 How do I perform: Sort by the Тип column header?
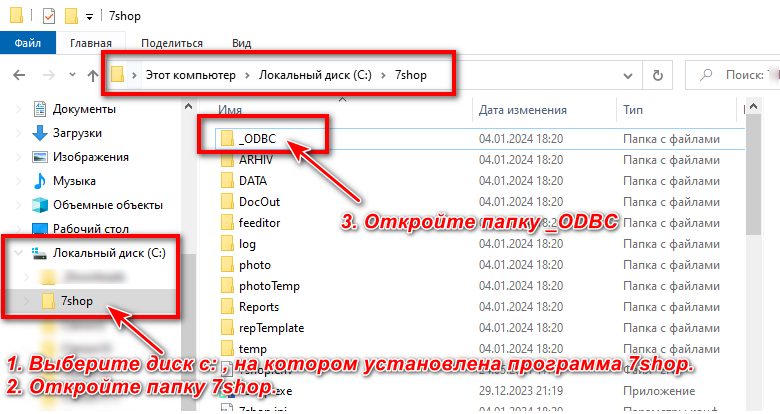[633, 109]
